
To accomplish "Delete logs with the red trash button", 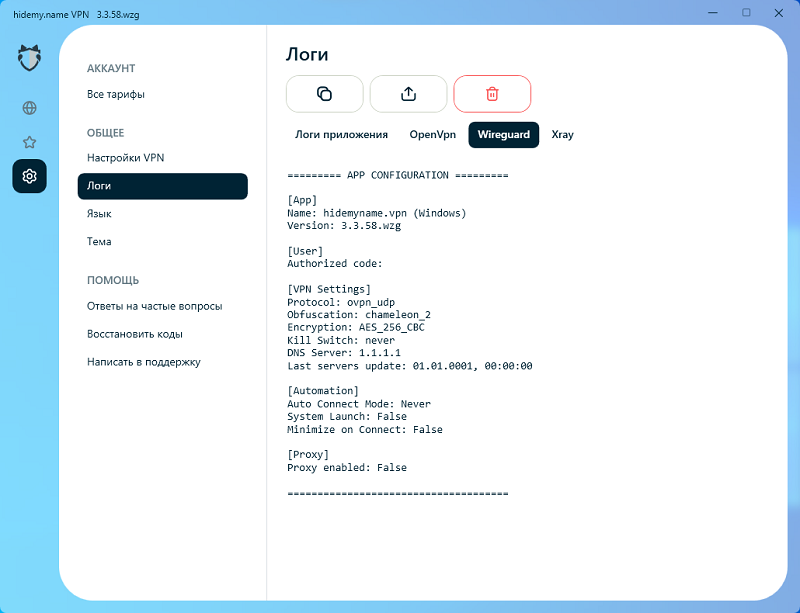I will tap(492, 94).
